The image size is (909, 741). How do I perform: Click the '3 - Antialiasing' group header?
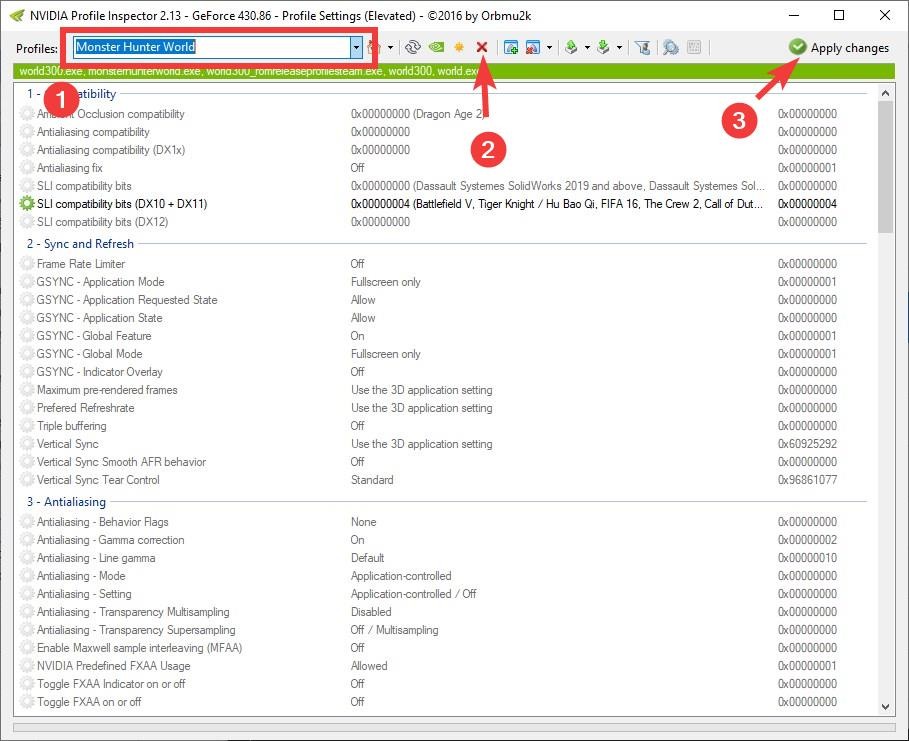[x=66, y=502]
